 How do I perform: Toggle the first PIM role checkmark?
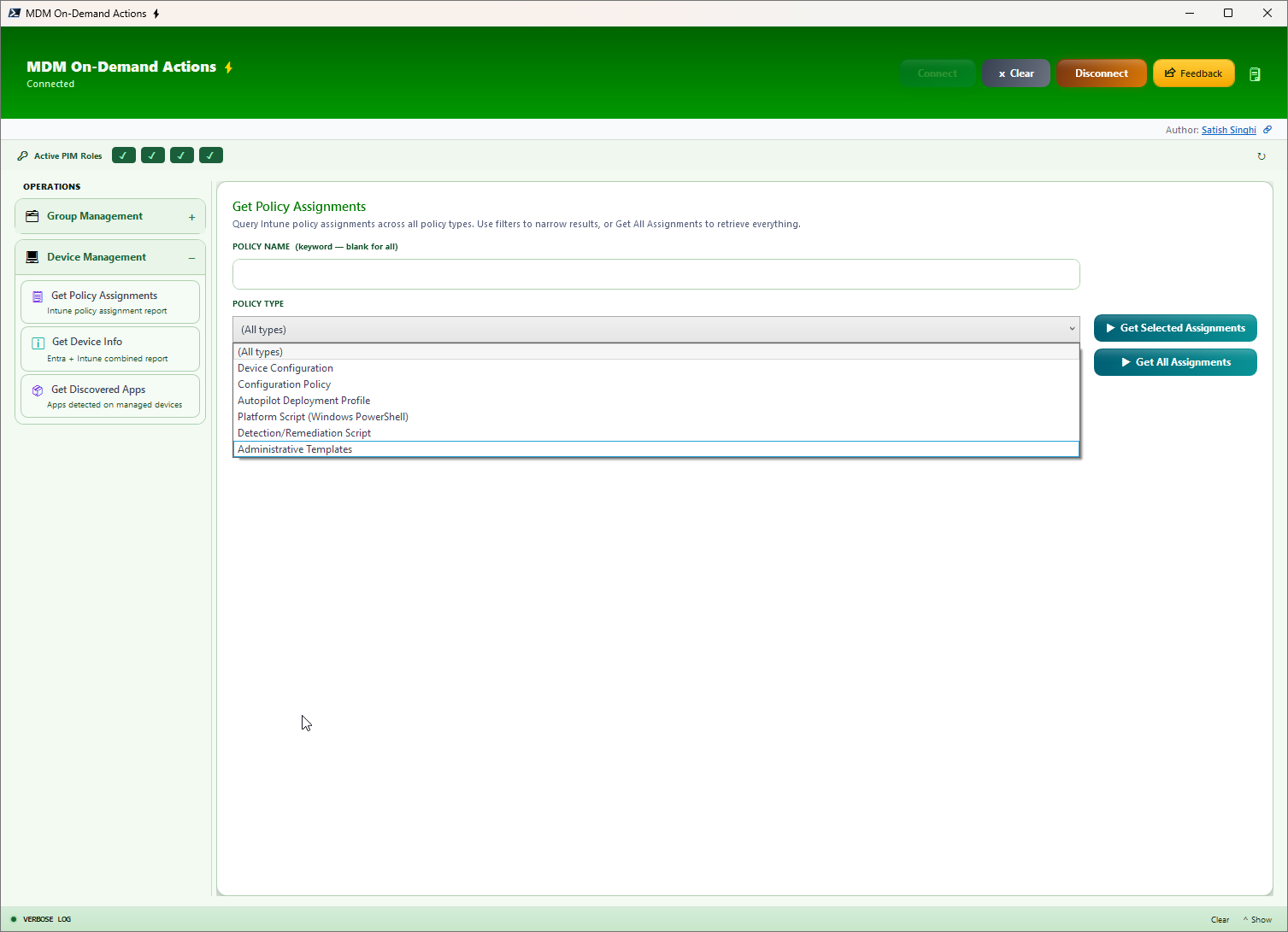coord(123,155)
